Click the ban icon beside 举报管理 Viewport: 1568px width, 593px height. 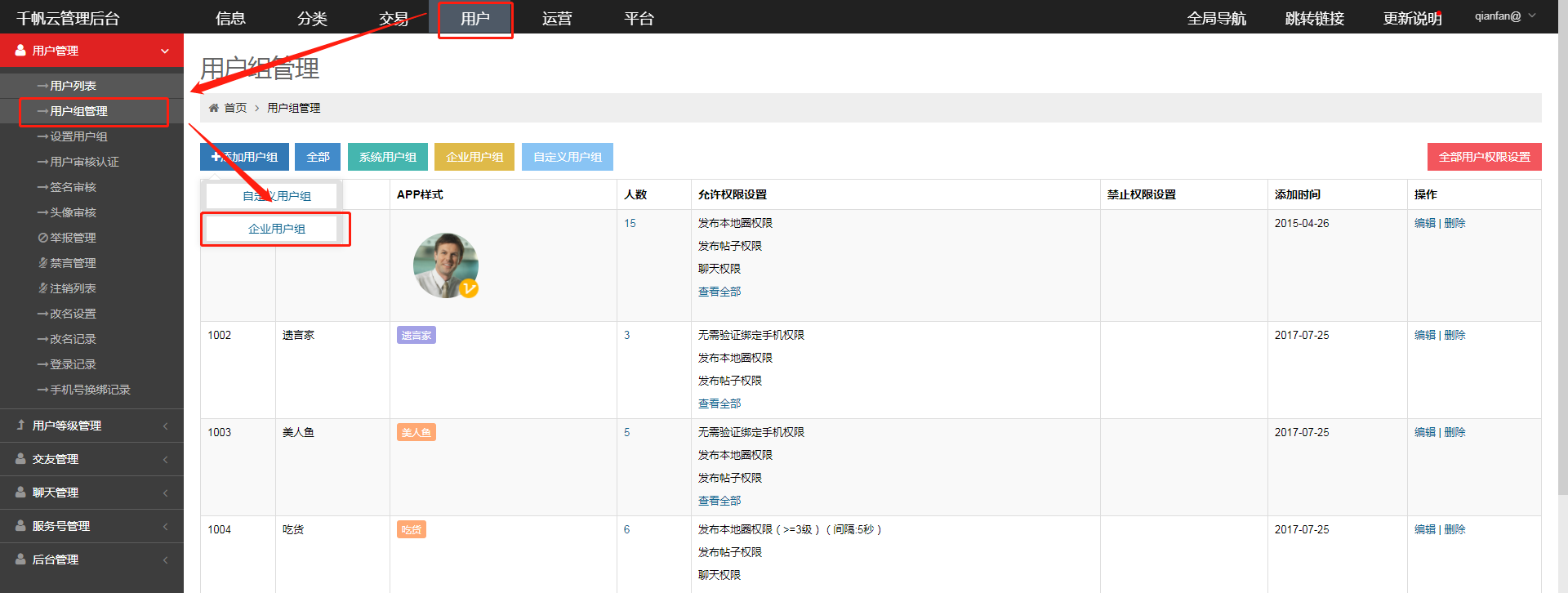pyautogui.click(x=43, y=238)
